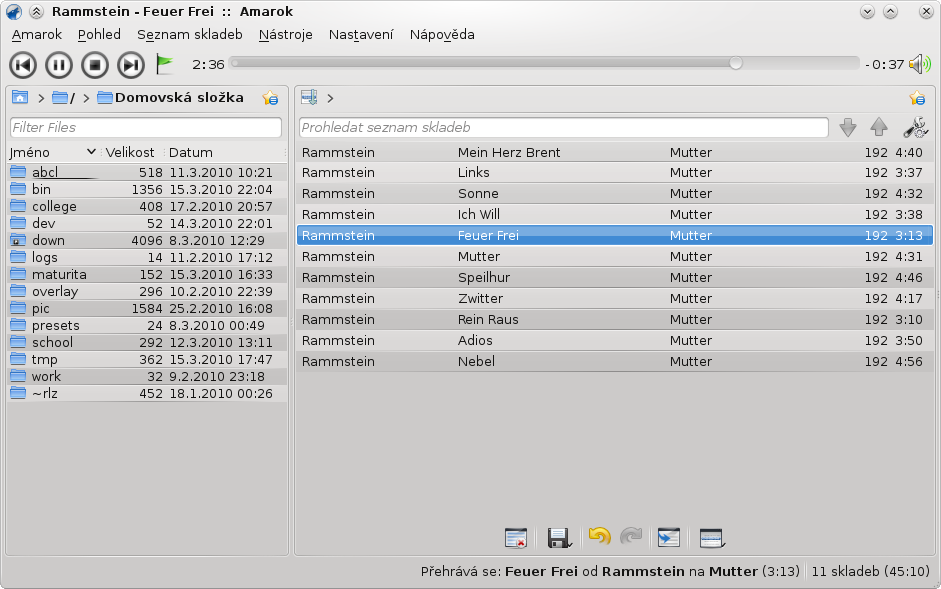The width and height of the screenshot is (941, 589).
Task: Click bookmark star icon in file browser
Action: coord(270,98)
